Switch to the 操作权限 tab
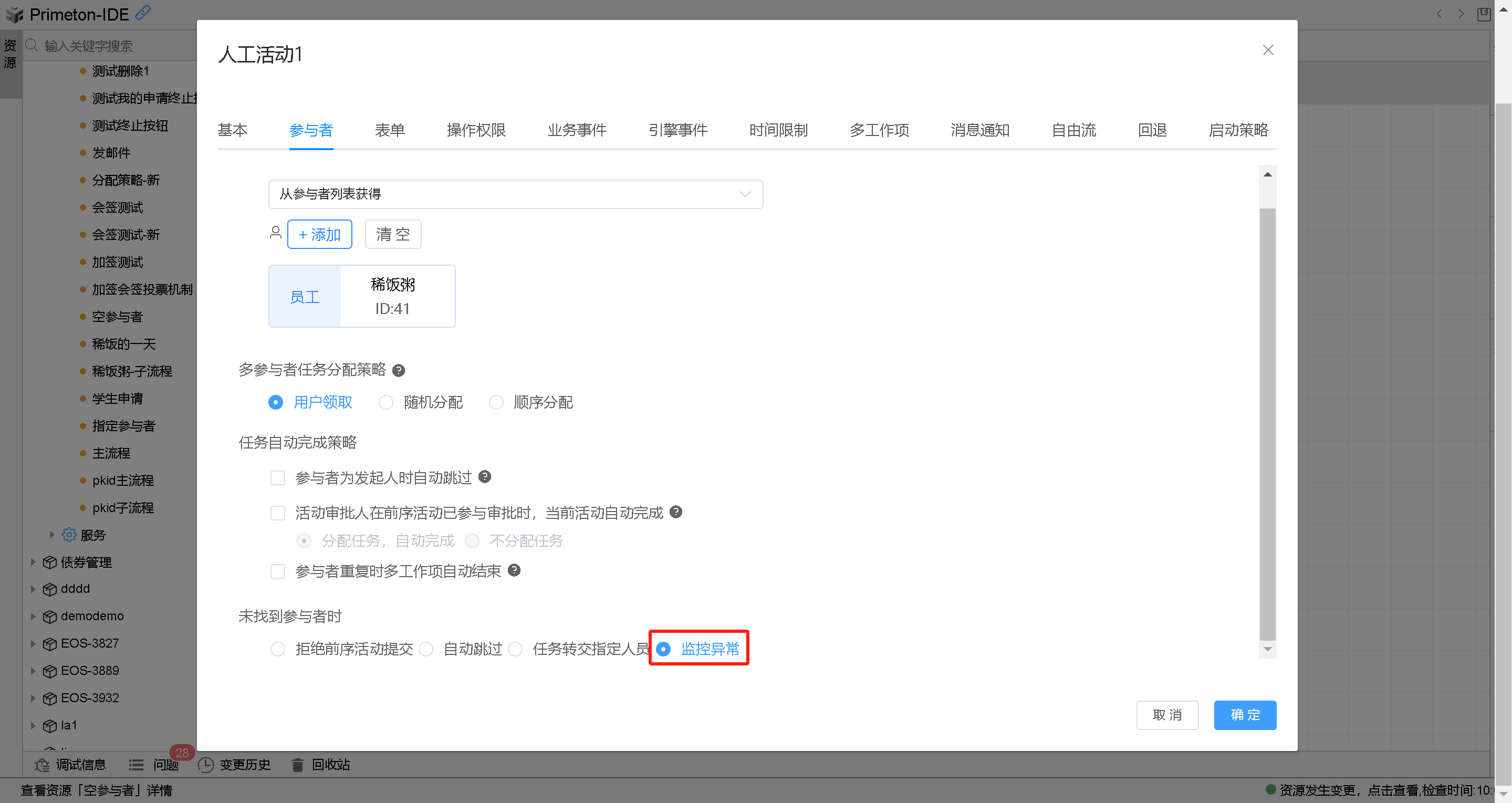The image size is (1512, 803). pyautogui.click(x=476, y=130)
